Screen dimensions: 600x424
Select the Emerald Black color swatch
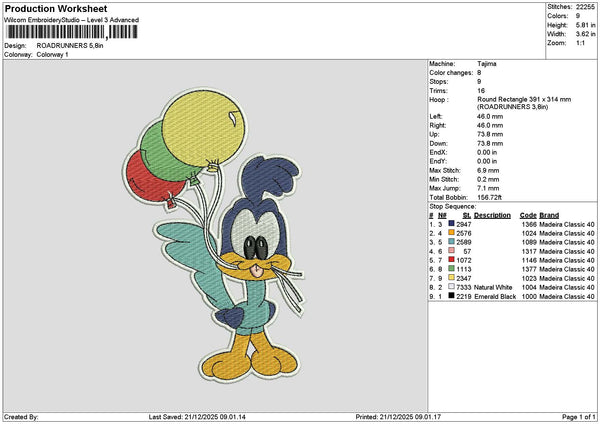[x=451, y=296]
